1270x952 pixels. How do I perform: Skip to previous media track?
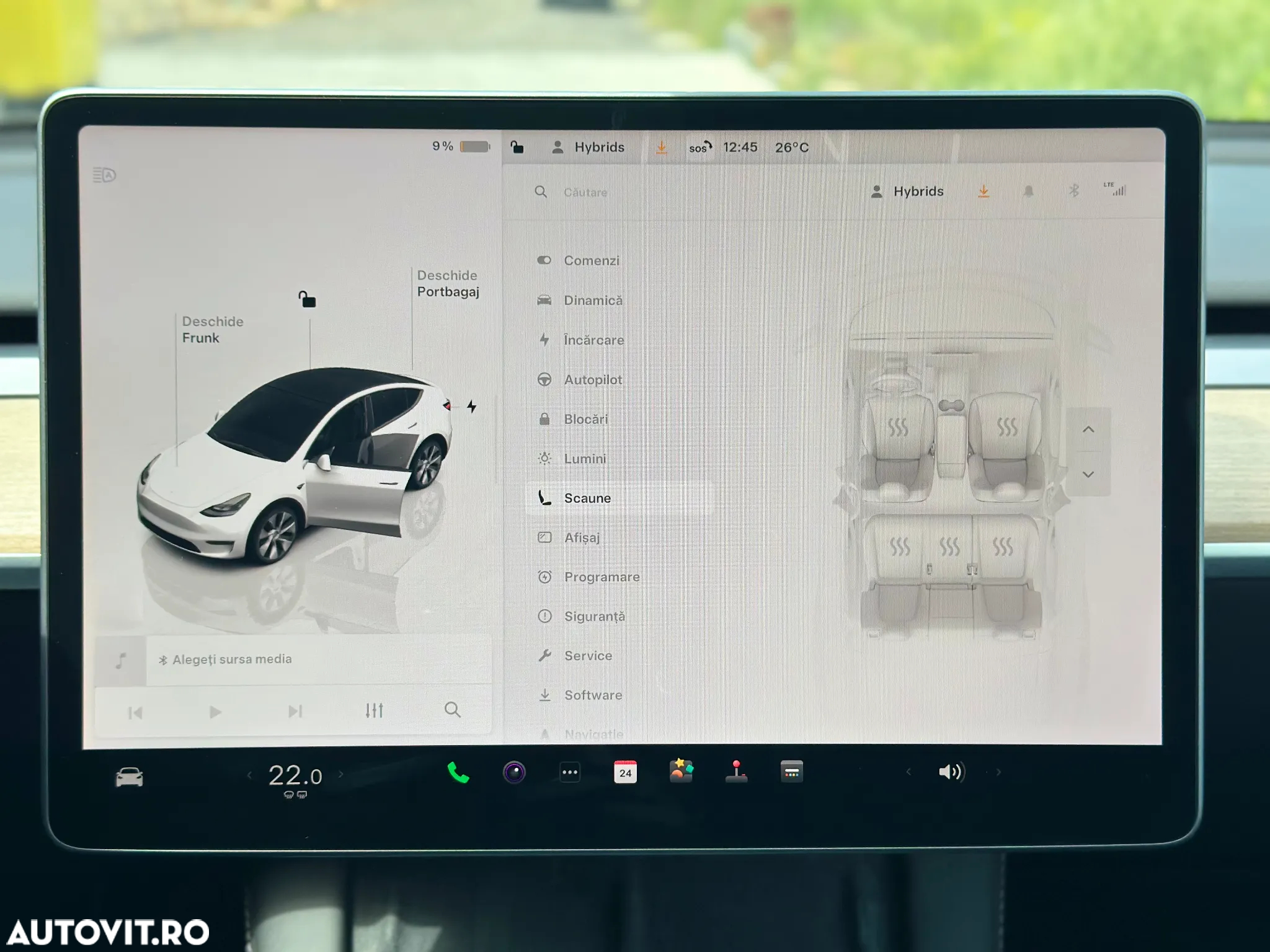(135, 713)
